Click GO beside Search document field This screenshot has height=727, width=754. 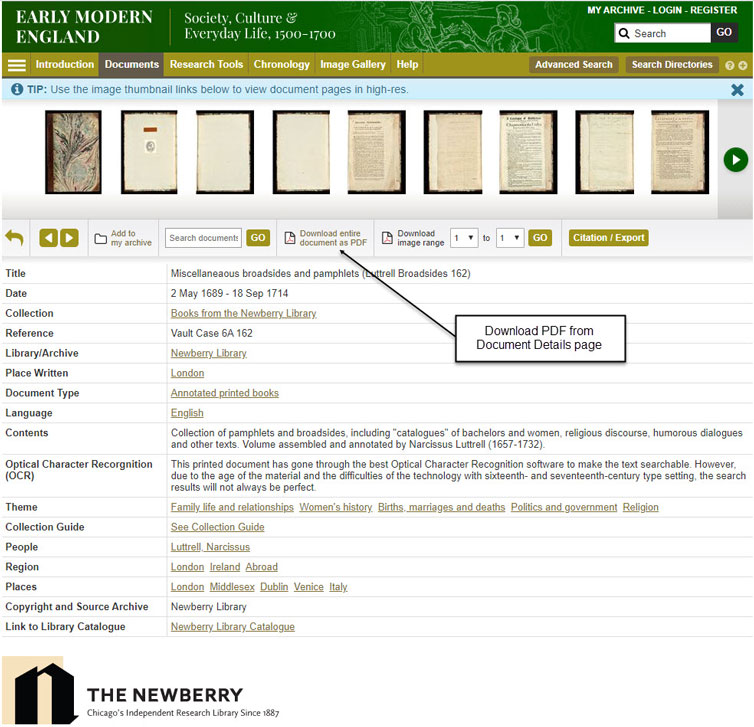(258, 238)
